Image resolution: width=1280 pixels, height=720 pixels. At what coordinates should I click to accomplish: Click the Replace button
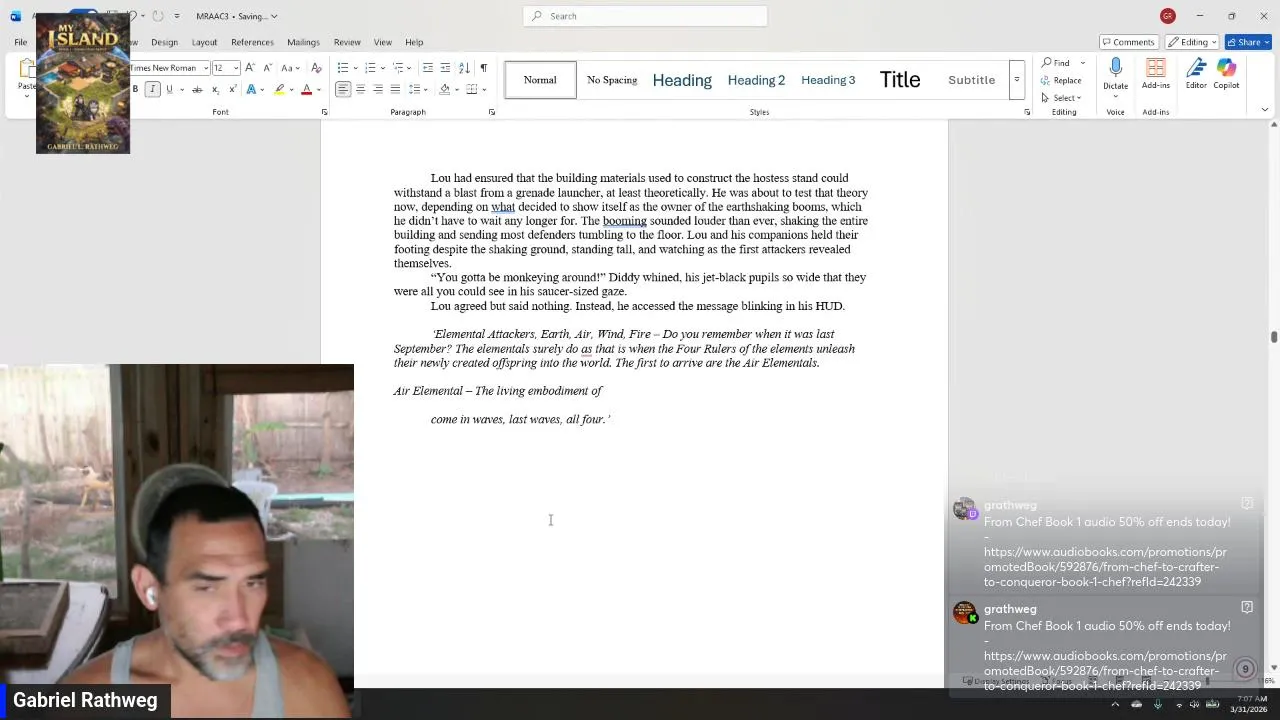1062,80
